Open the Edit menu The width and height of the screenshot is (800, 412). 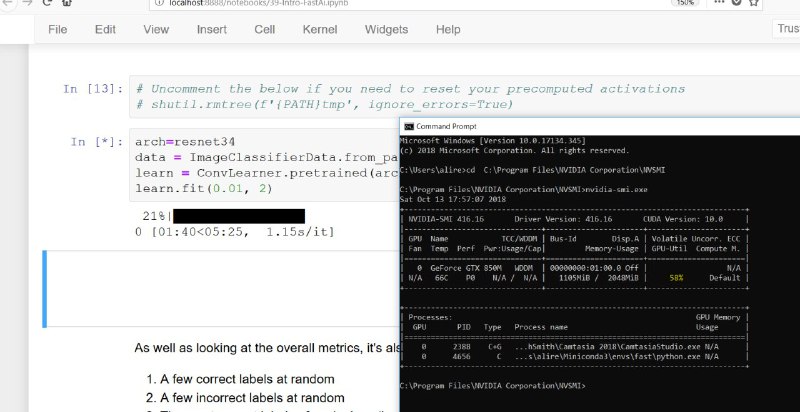(x=105, y=30)
